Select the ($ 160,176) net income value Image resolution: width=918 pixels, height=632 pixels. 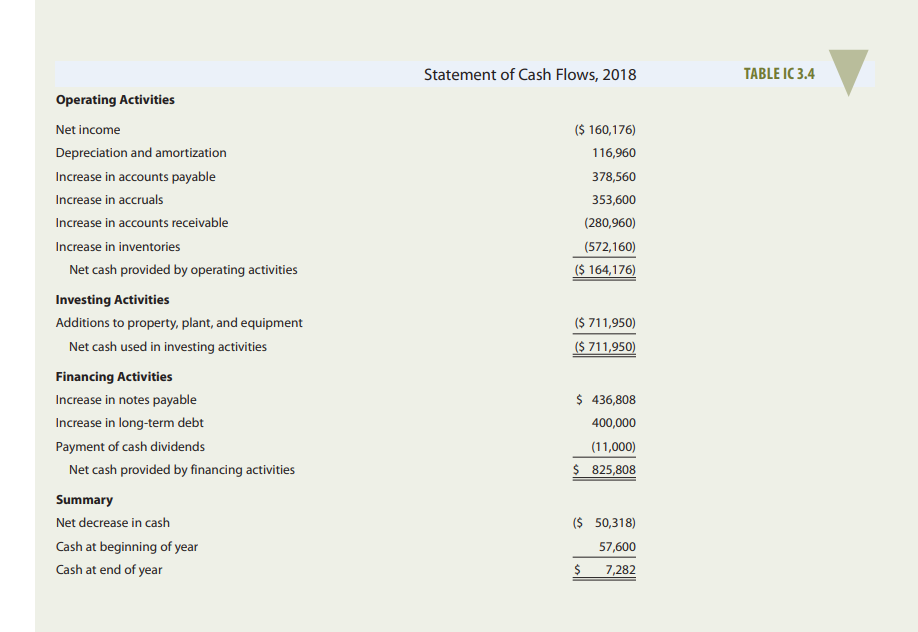click(x=604, y=129)
